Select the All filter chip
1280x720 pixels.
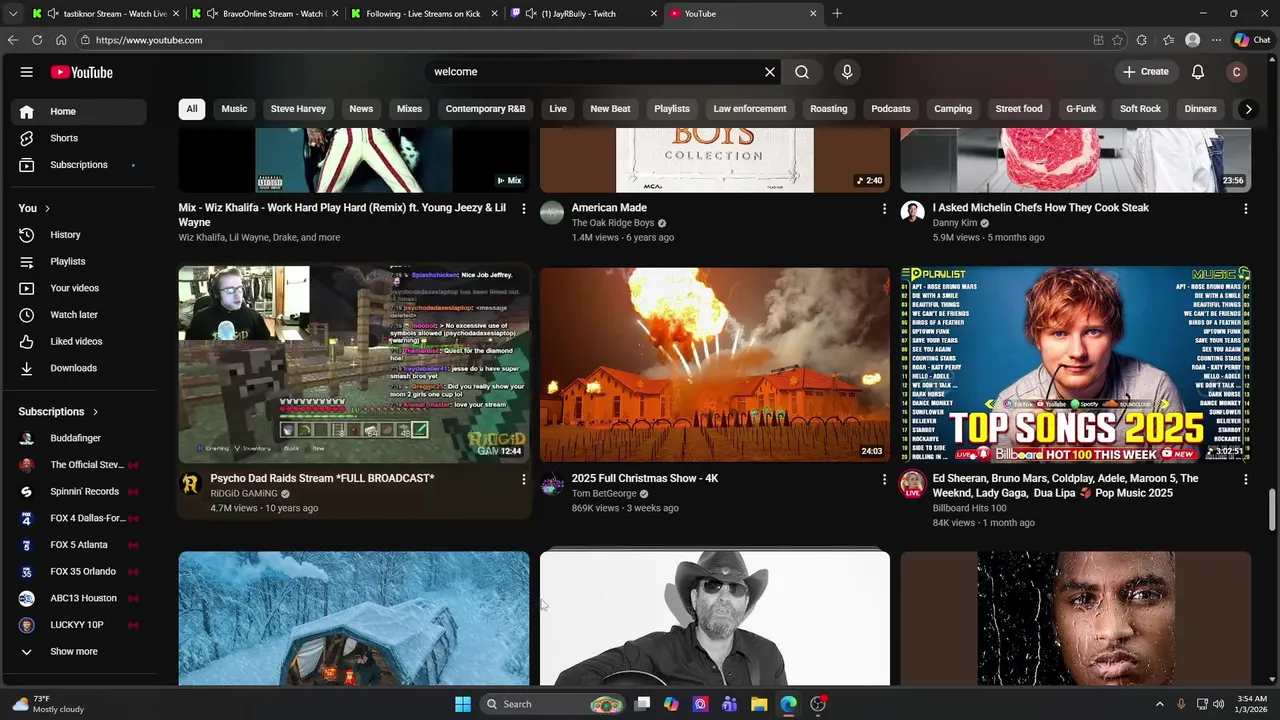click(192, 109)
